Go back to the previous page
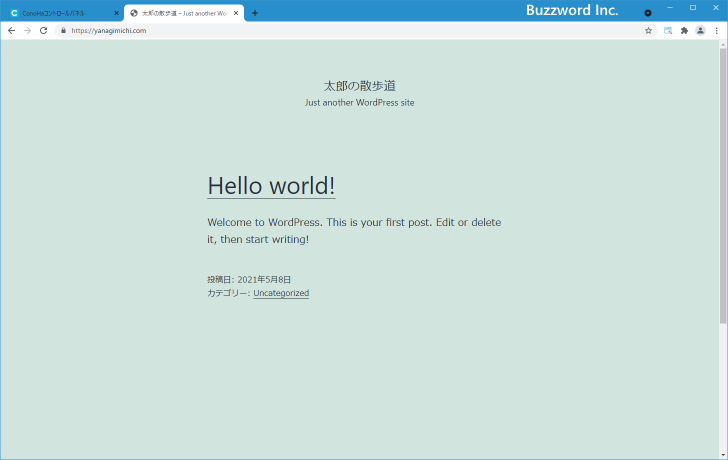The height and width of the screenshot is (460, 728). (x=12, y=31)
